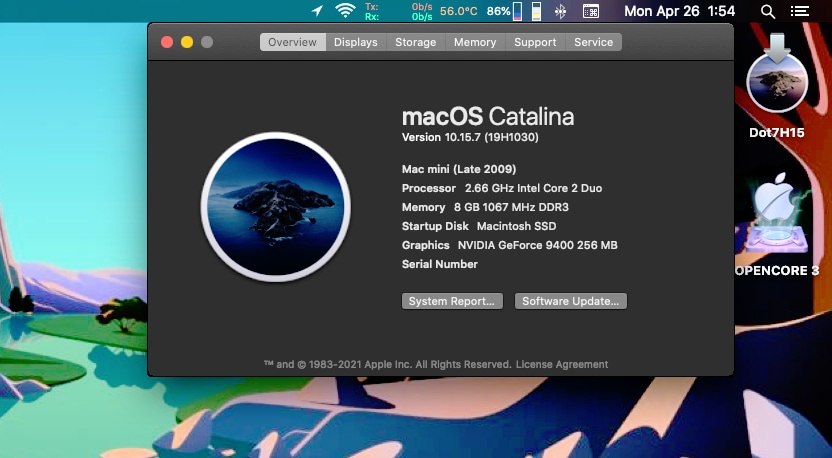Click the Mon Apr 26 1:54 clock
832x458 pixels.
tap(680, 11)
